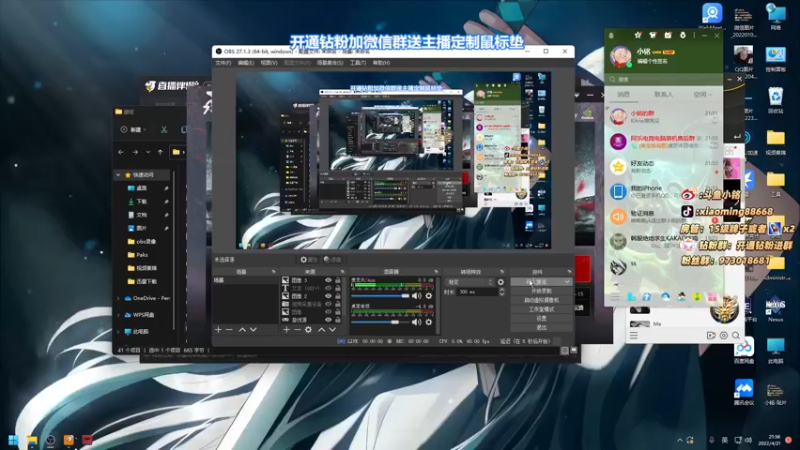Open the 好友动态 entry in QQ messages

pyautogui.click(x=664, y=166)
